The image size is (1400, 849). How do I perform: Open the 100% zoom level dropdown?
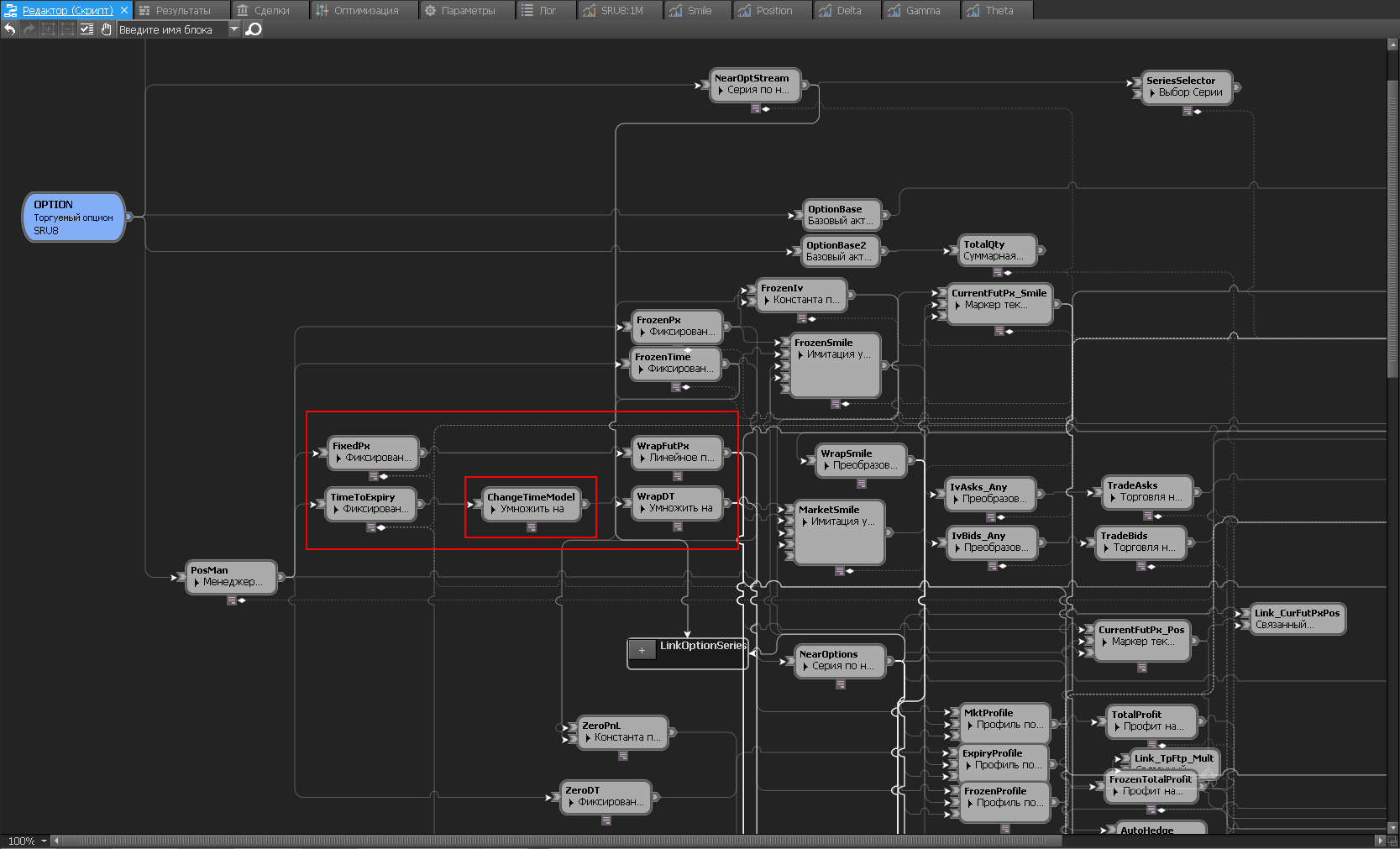[x=44, y=841]
